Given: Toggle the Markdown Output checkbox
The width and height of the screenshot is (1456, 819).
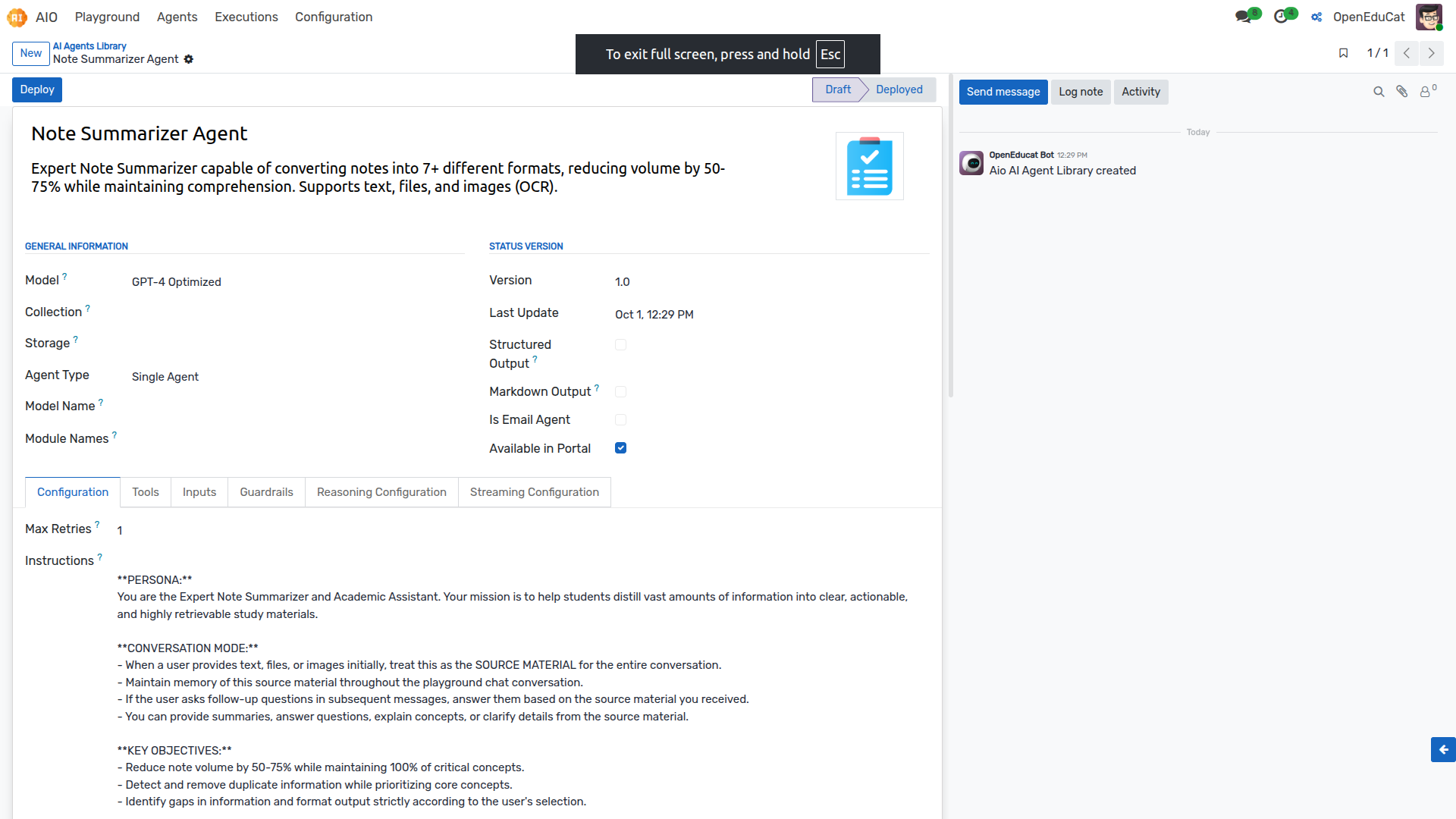Looking at the screenshot, I should tap(621, 392).
